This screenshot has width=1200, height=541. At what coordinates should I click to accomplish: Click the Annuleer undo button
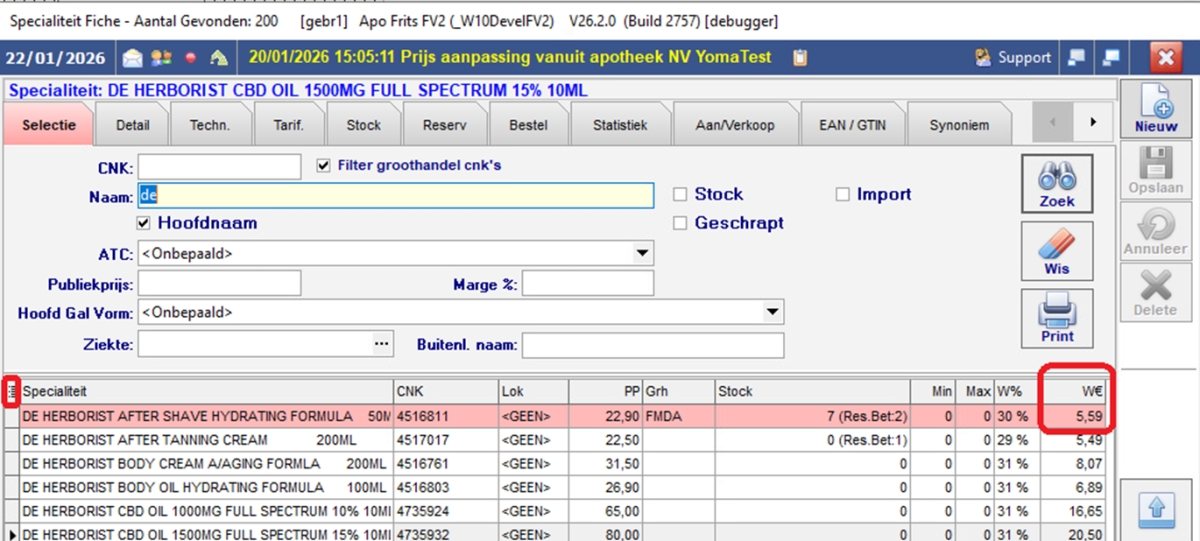point(1156,232)
